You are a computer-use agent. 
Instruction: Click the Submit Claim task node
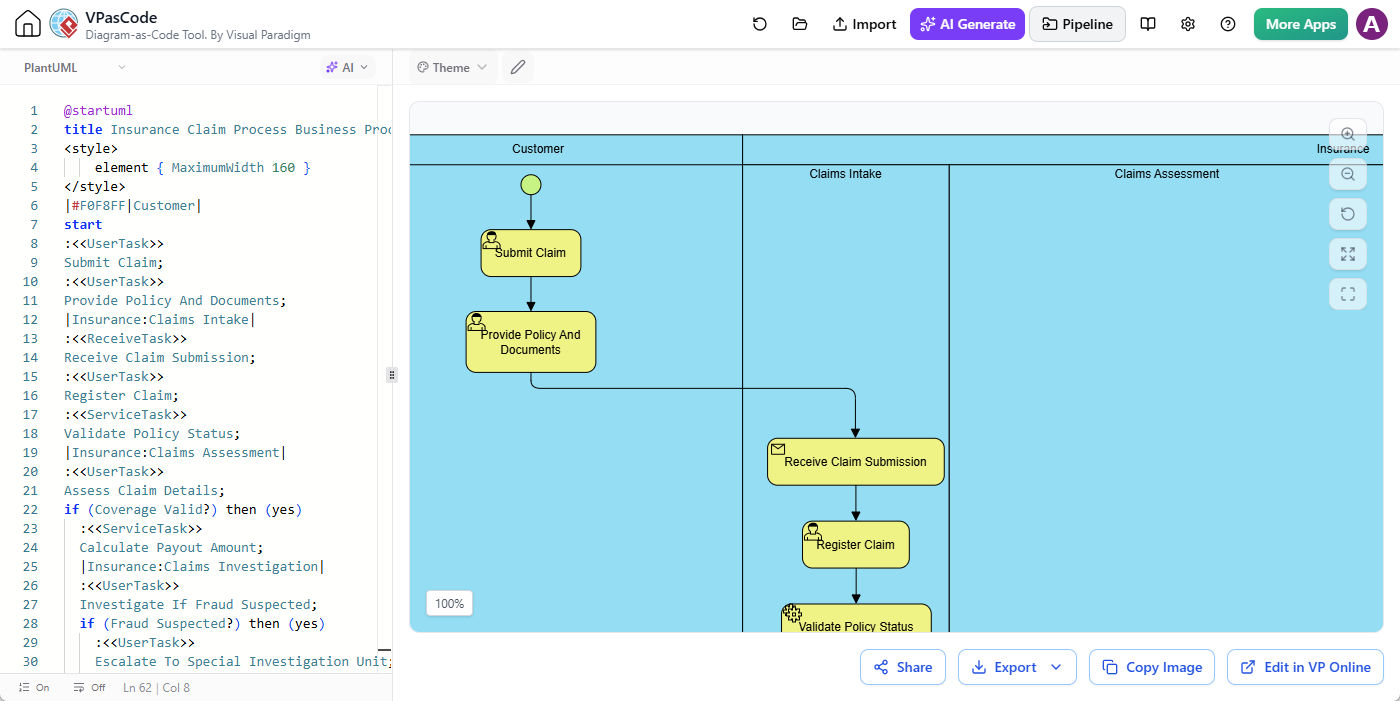(x=531, y=253)
